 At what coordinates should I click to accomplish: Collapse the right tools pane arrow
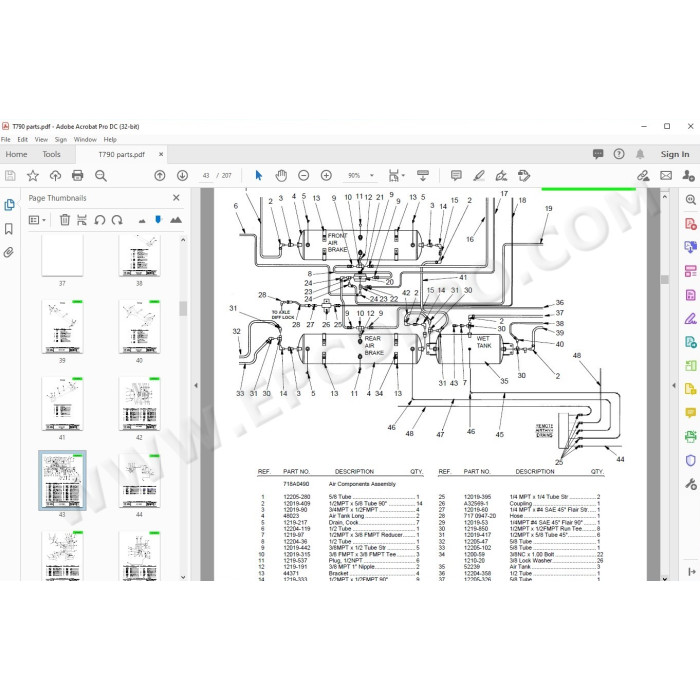coord(674,385)
